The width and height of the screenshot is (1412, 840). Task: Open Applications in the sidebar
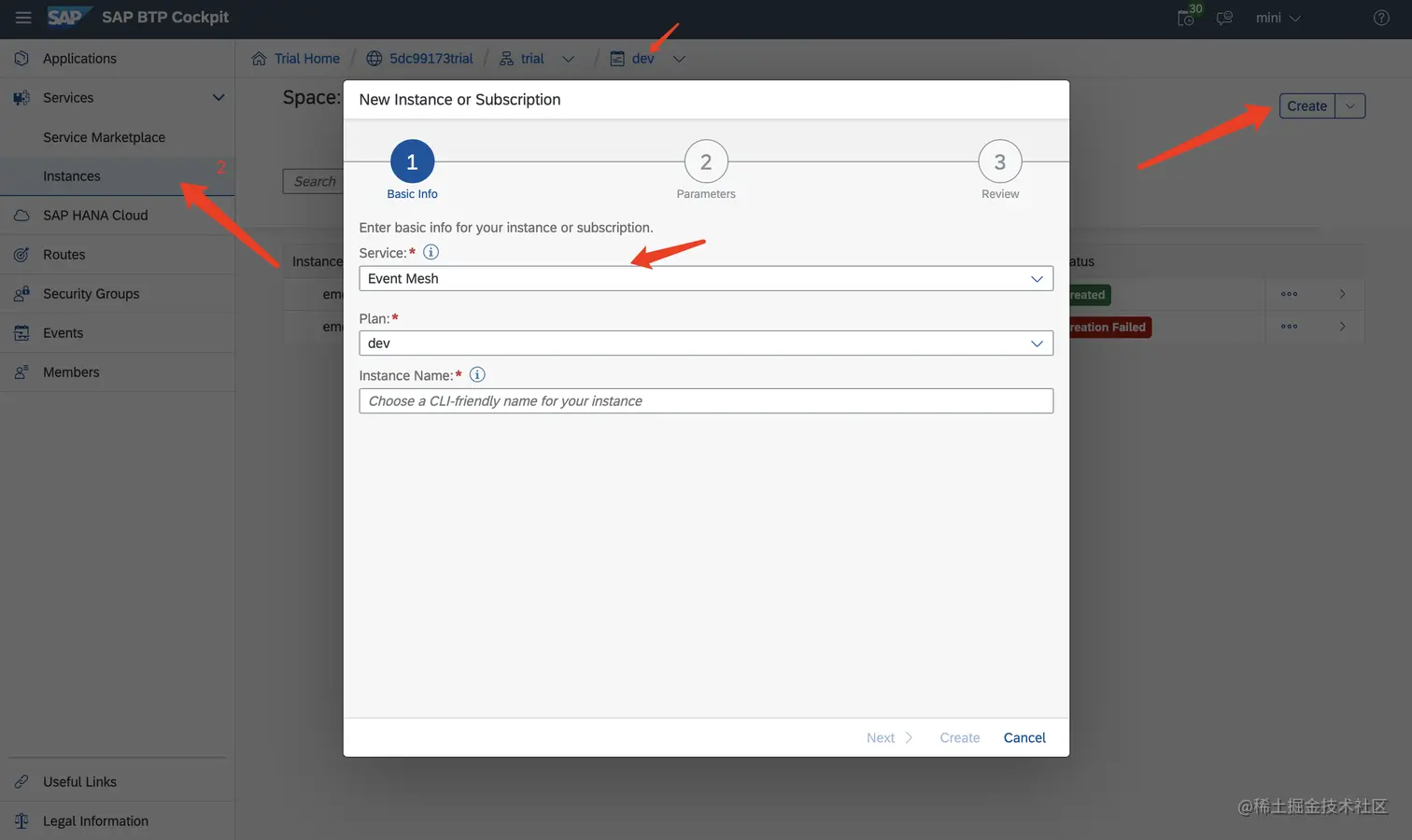pos(117,59)
